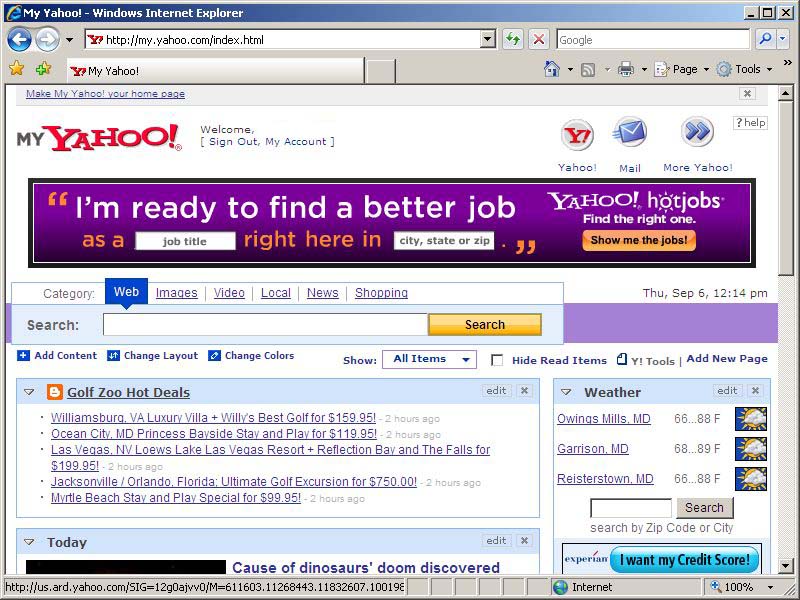This screenshot has height=600, width=800.
Task: Click the Add Content plus icon
Action: 23,356
